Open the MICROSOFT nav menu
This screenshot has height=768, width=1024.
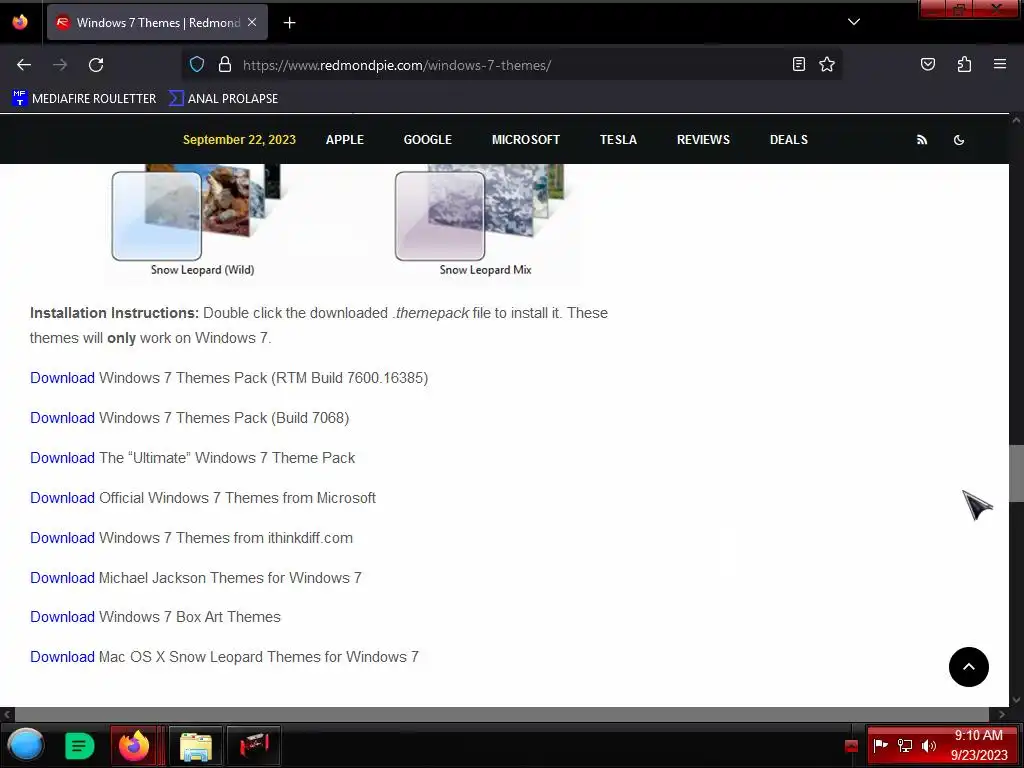(526, 140)
